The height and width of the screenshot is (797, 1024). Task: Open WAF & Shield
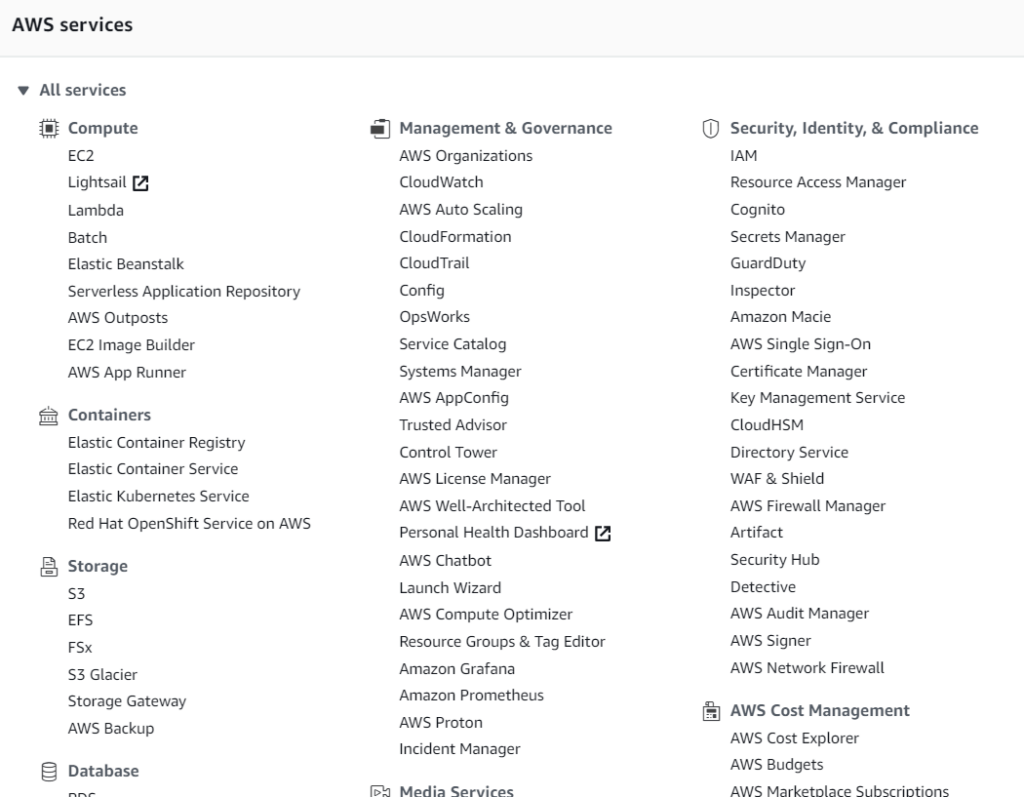(x=777, y=479)
